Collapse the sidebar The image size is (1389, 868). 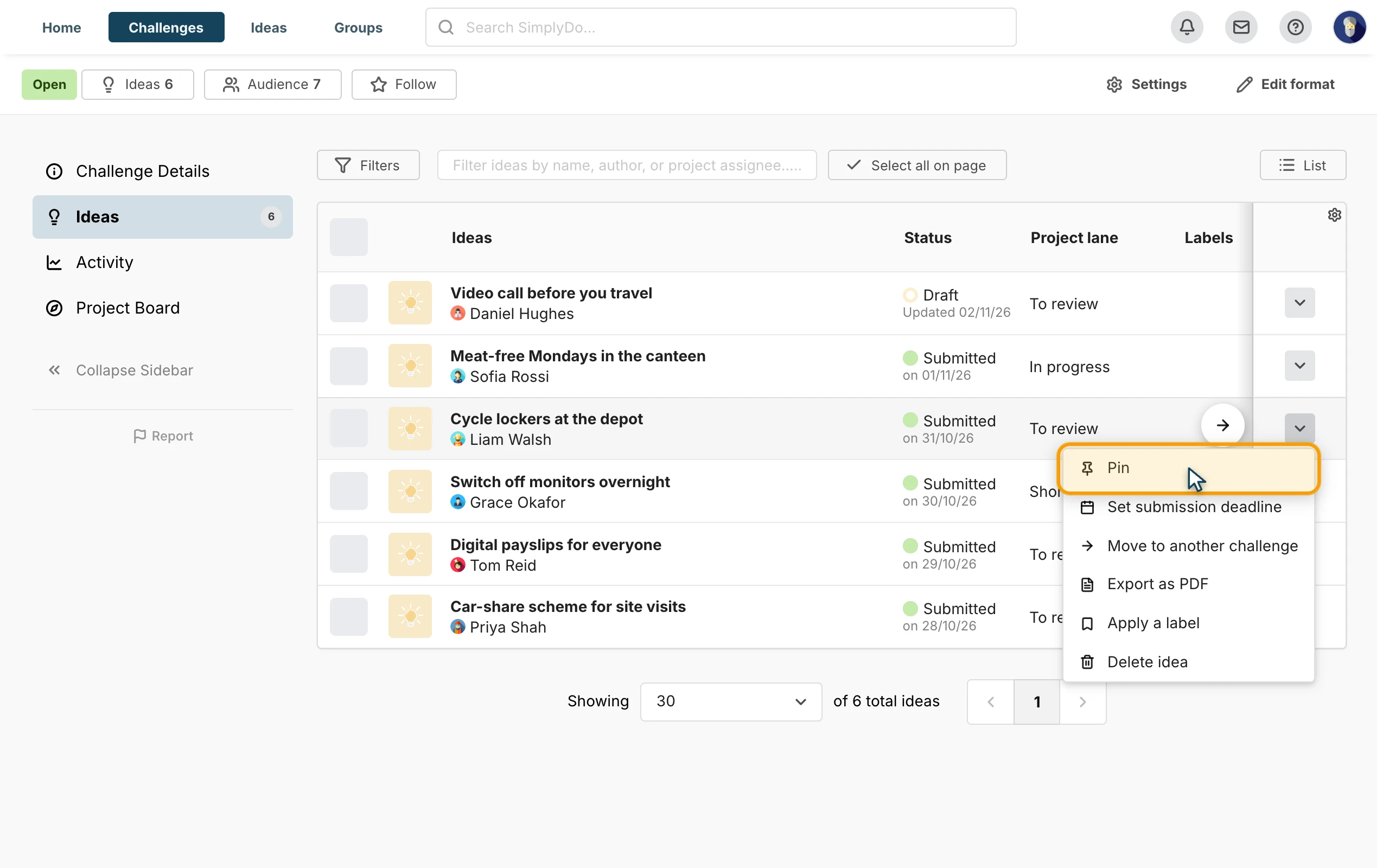120,371
